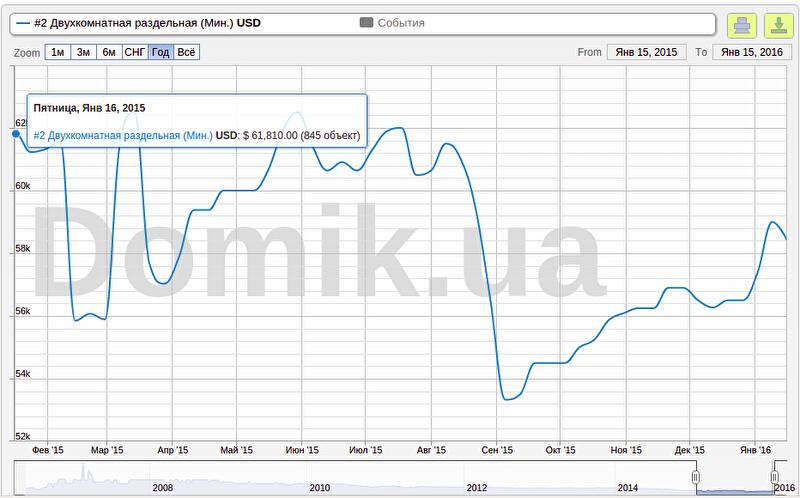Click the tooltip price $ 61,810.00
This screenshot has height=498, width=800.
tap(270, 136)
